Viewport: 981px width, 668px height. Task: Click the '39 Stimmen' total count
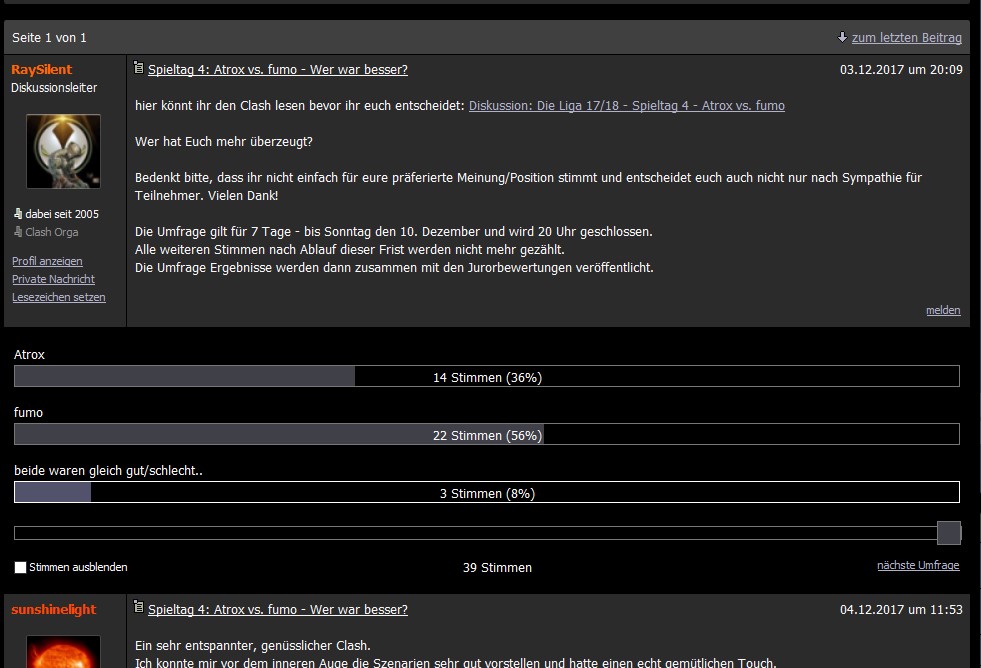tap(497, 567)
